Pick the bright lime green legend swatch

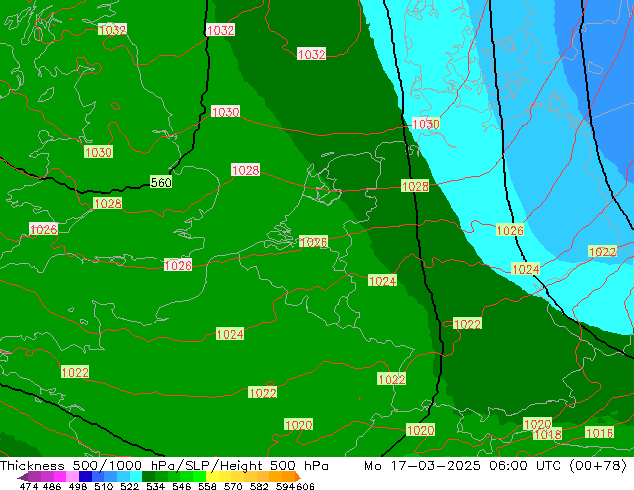tap(199, 477)
